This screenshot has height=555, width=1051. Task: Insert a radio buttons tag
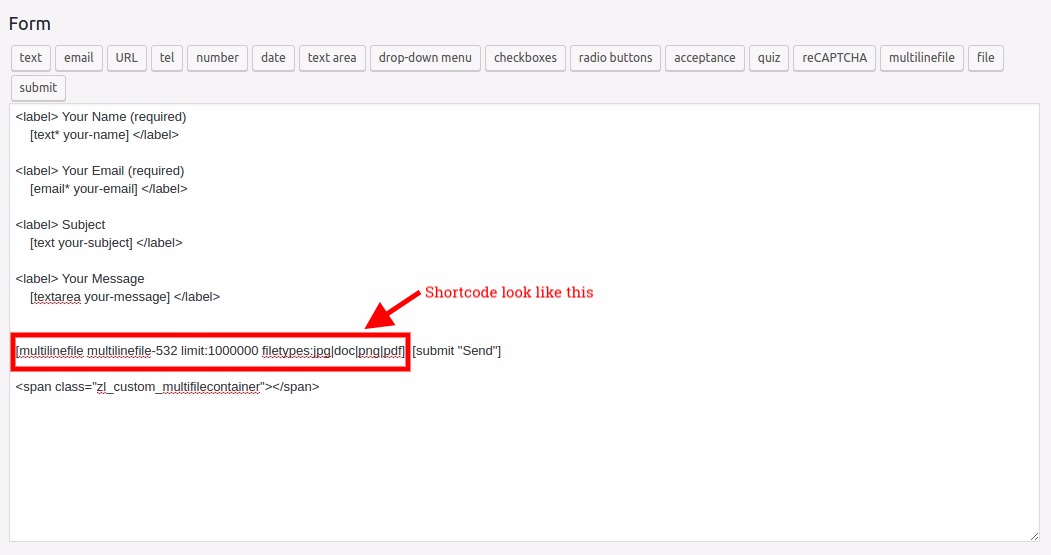pyautogui.click(x=615, y=58)
